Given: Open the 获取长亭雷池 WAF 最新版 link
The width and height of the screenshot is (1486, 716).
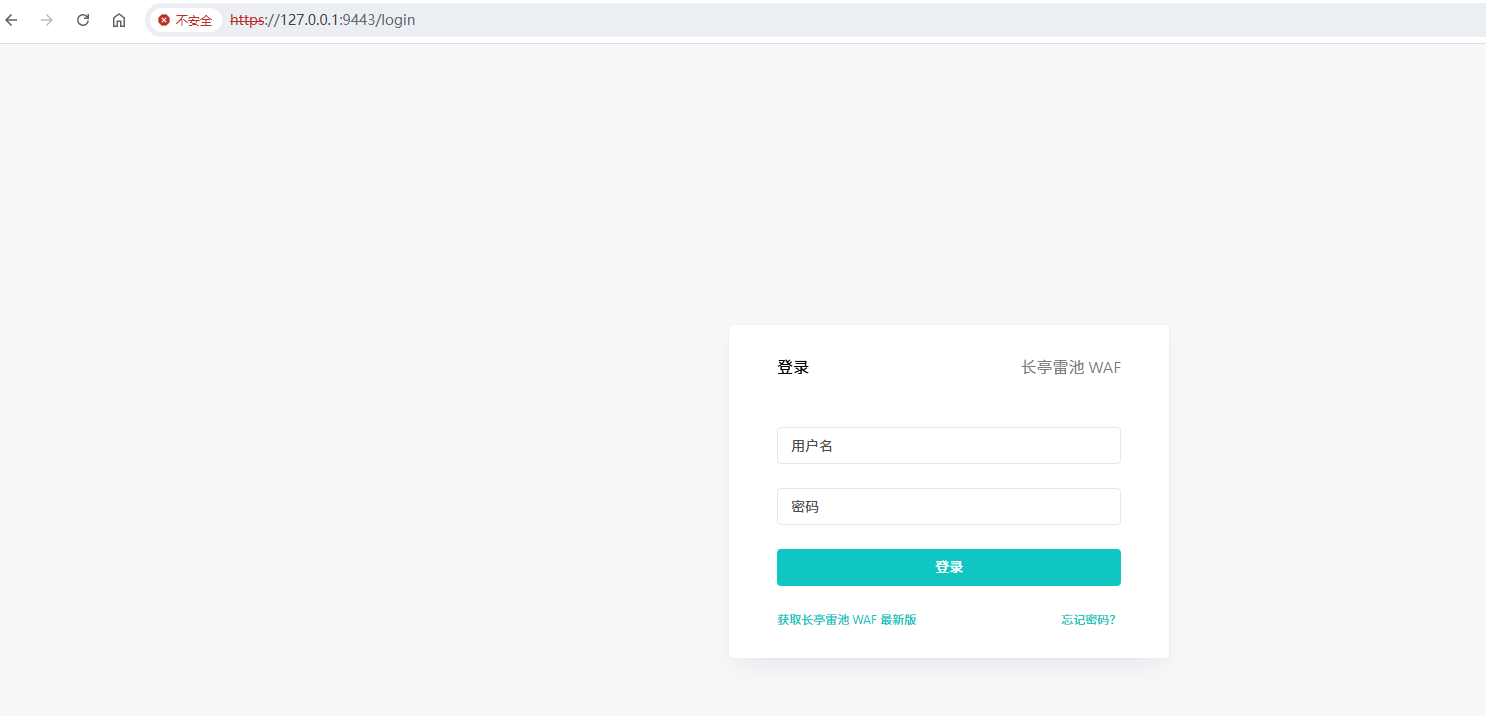Looking at the screenshot, I should coord(846,620).
